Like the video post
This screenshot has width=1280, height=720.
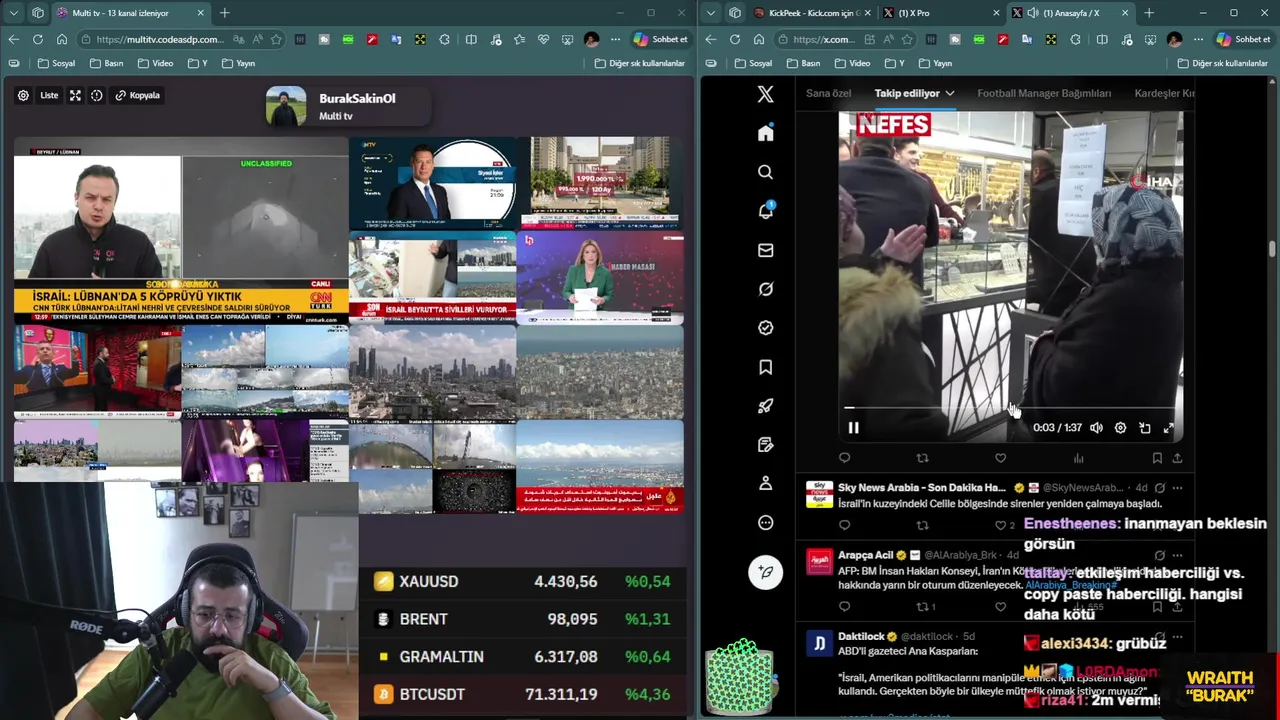pos(1000,458)
